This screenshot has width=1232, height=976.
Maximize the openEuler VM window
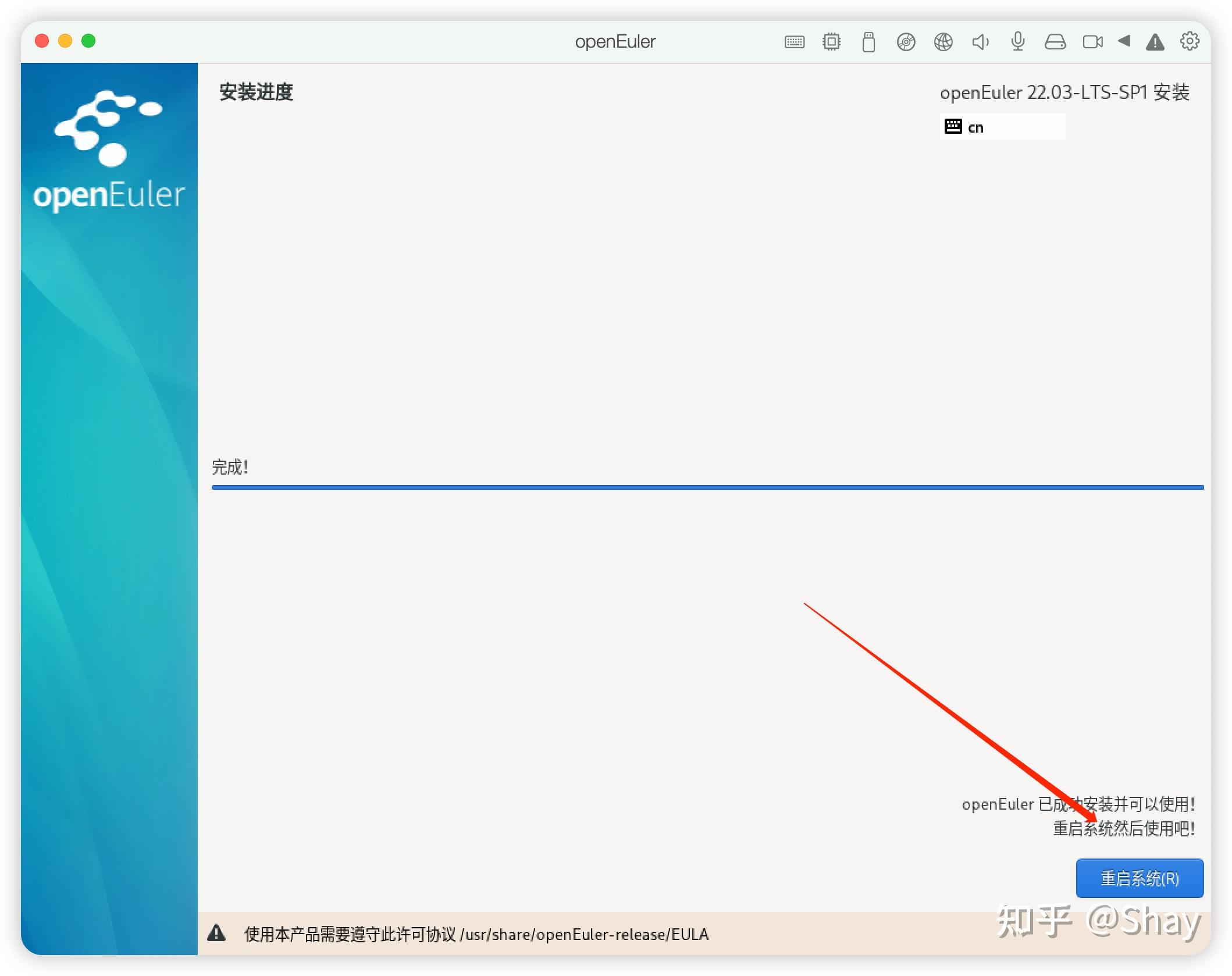[x=88, y=41]
